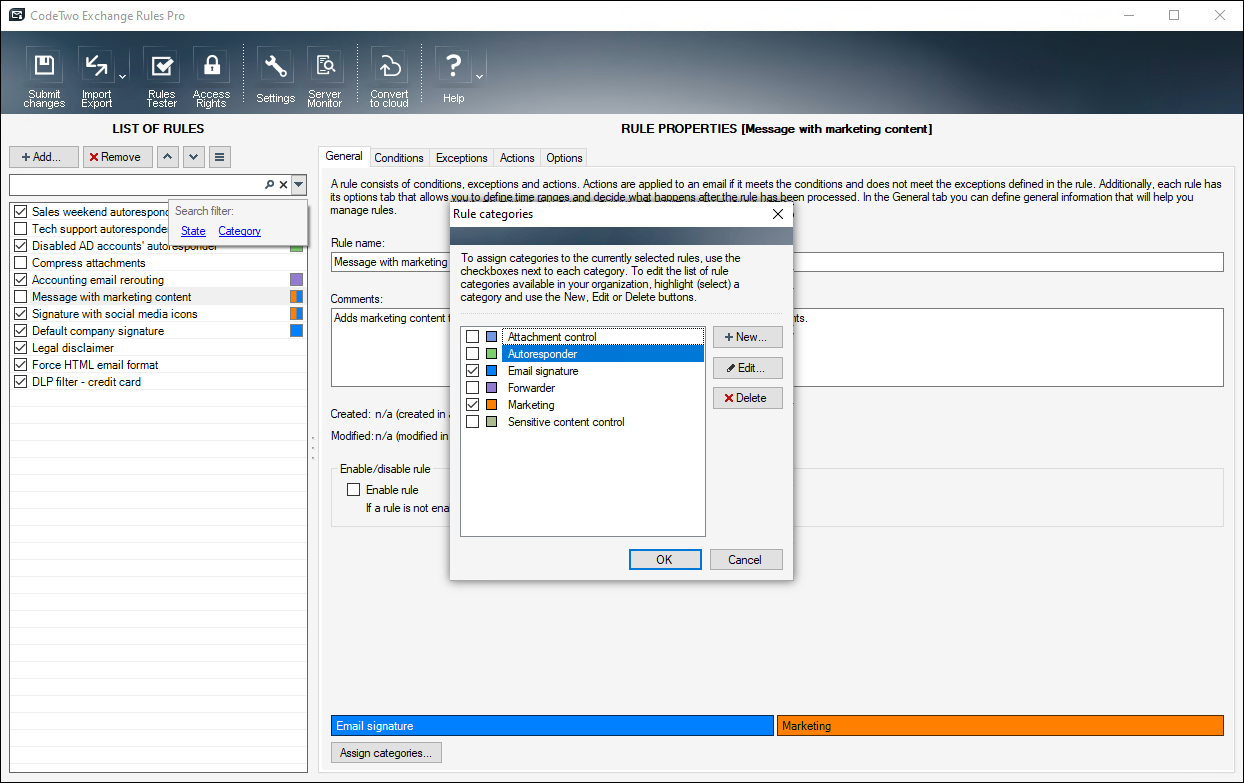Viewport: 1244px width, 783px height.
Task: Toggle the Sales weekend autoresponder rule checkbox
Action: click(20, 212)
